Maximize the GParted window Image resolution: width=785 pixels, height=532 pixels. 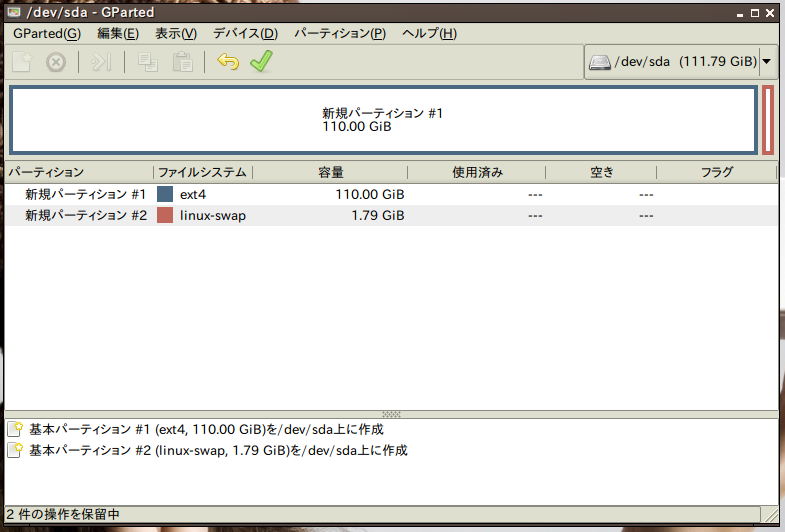755,14
